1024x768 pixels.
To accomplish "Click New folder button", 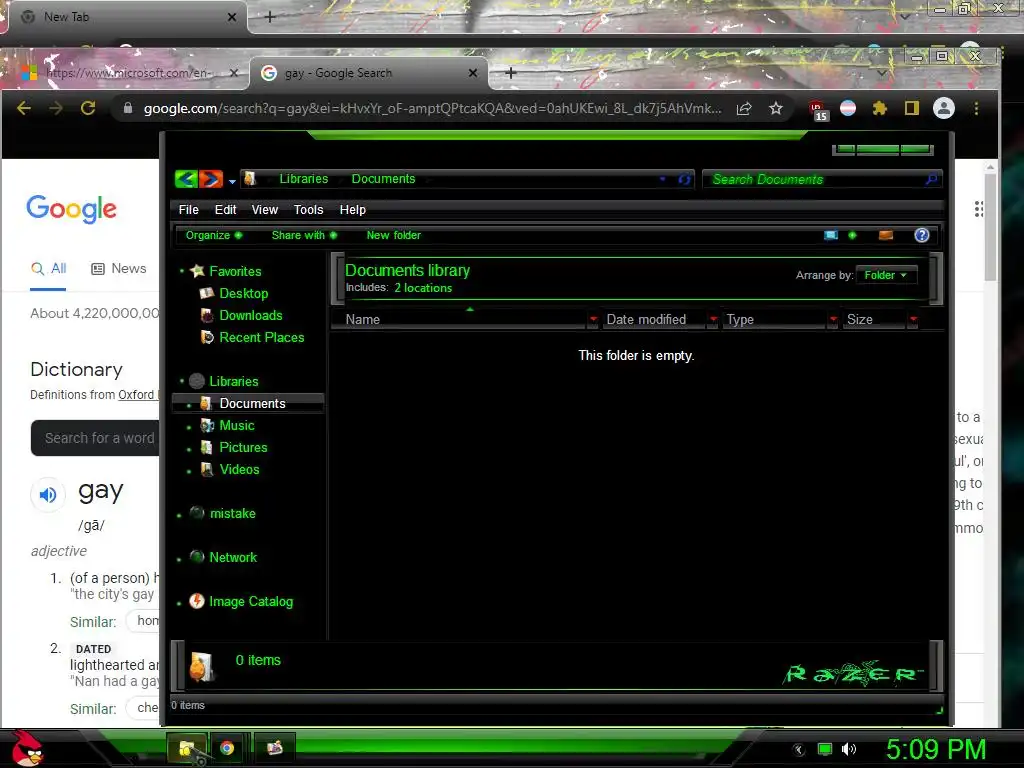I will coord(394,235).
